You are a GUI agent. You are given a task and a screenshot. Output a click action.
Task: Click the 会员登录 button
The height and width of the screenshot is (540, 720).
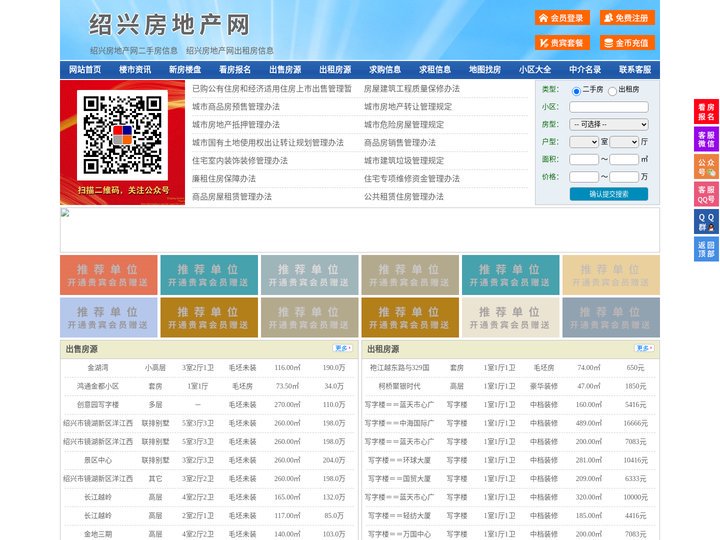pos(562,18)
